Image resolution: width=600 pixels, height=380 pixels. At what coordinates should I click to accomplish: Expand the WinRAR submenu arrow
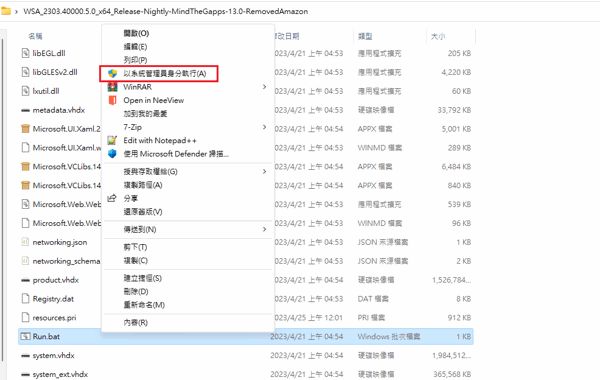264,87
